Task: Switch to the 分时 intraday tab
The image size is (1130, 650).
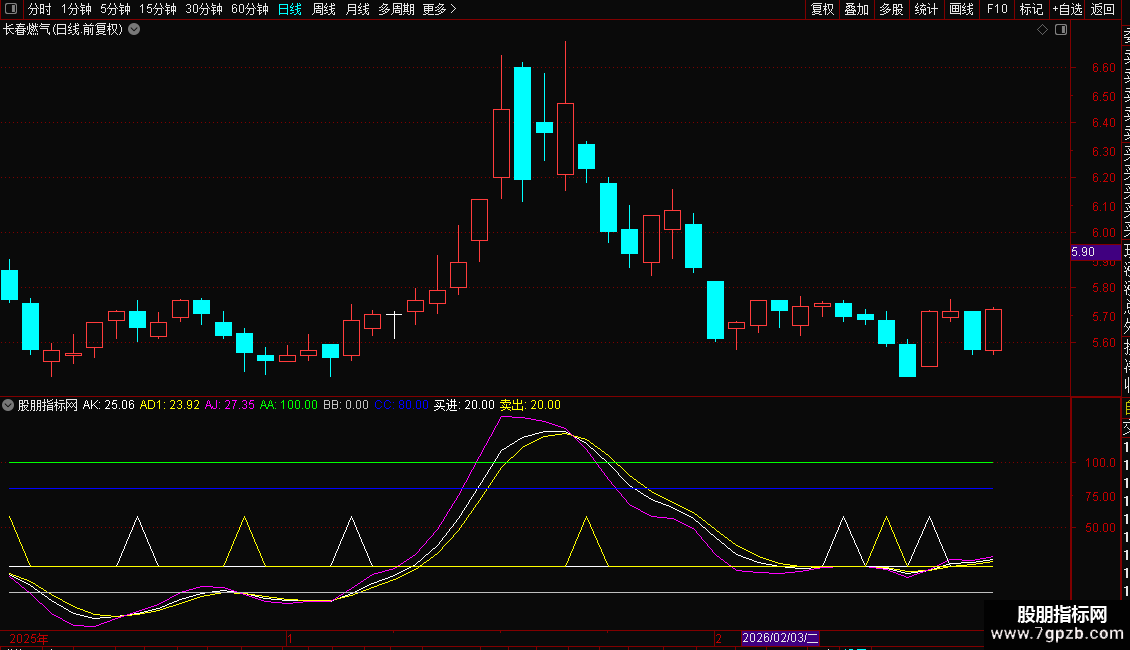Action: pyautogui.click(x=40, y=9)
